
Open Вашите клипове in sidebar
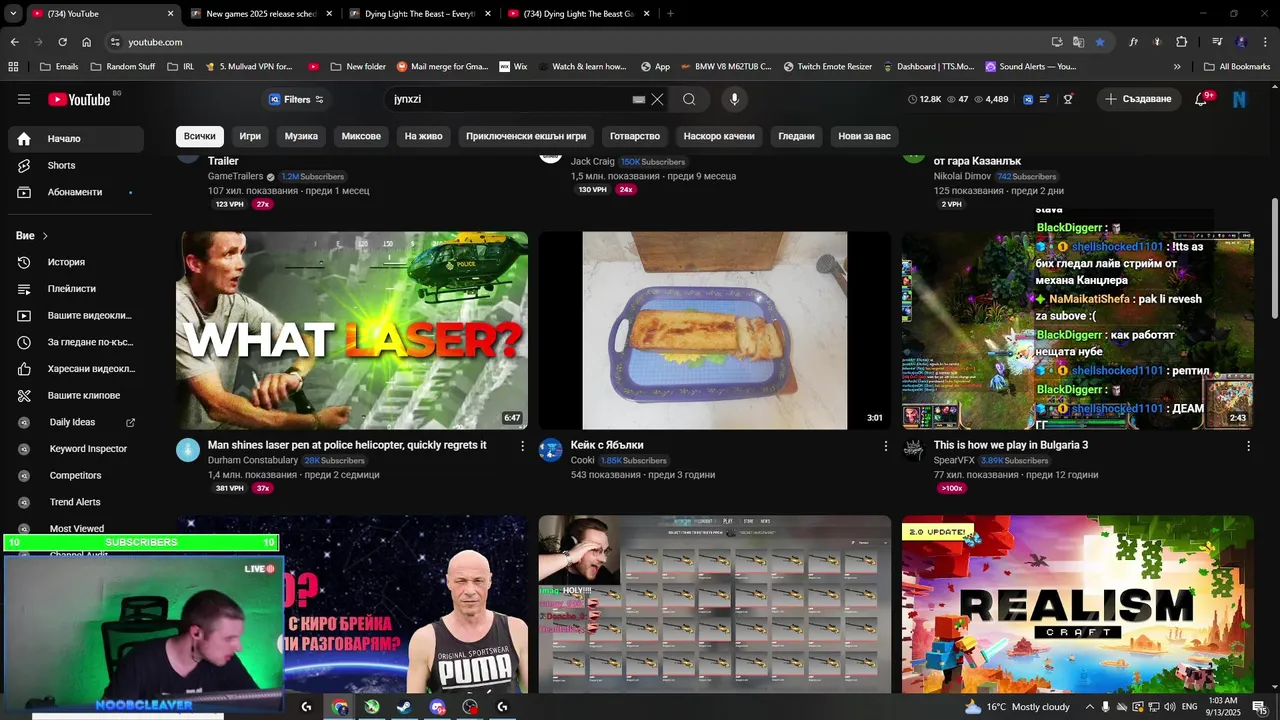pos(76,395)
